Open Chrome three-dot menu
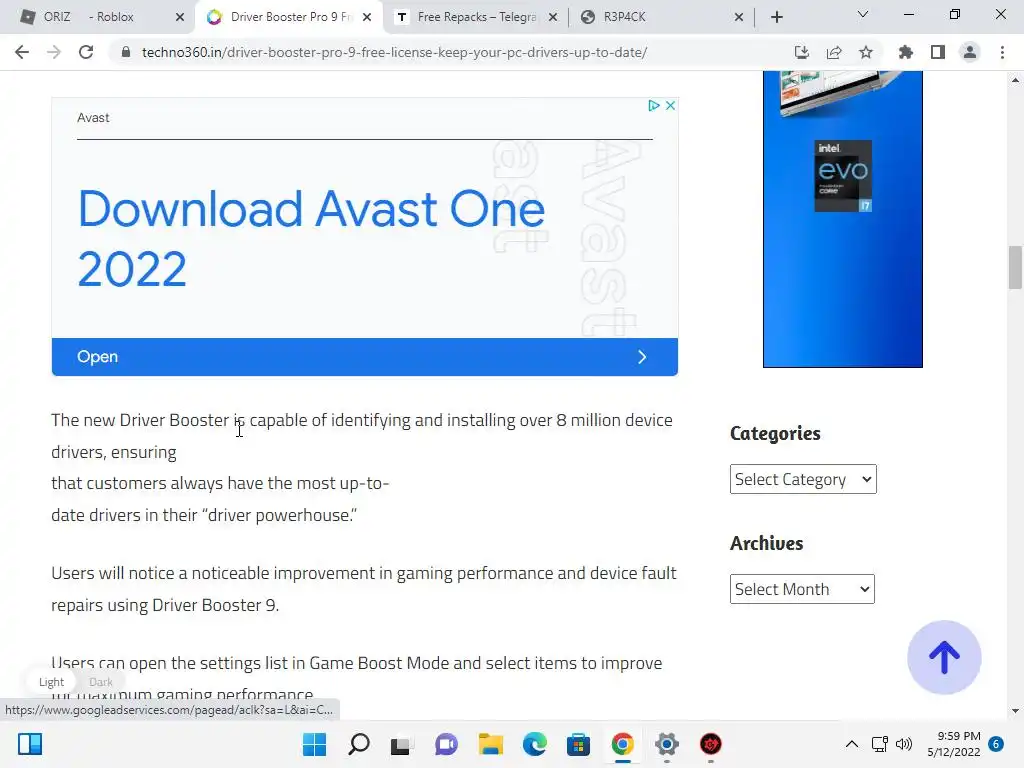The image size is (1024, 768). click(x=1002, y=52)
